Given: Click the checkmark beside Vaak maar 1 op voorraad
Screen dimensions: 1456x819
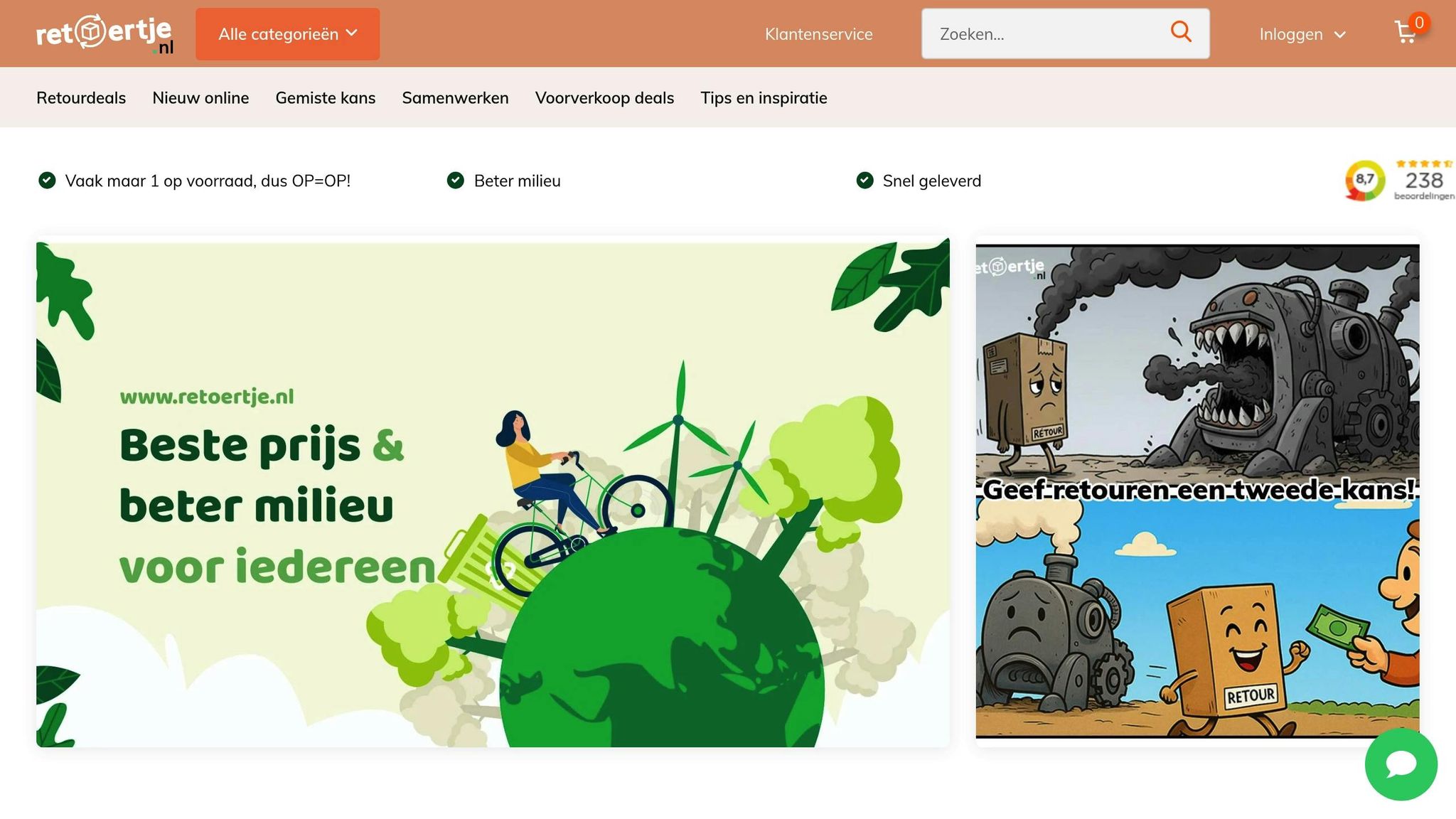Looking at the screenshot, I should pyautogui.click(x=47, y=181).
